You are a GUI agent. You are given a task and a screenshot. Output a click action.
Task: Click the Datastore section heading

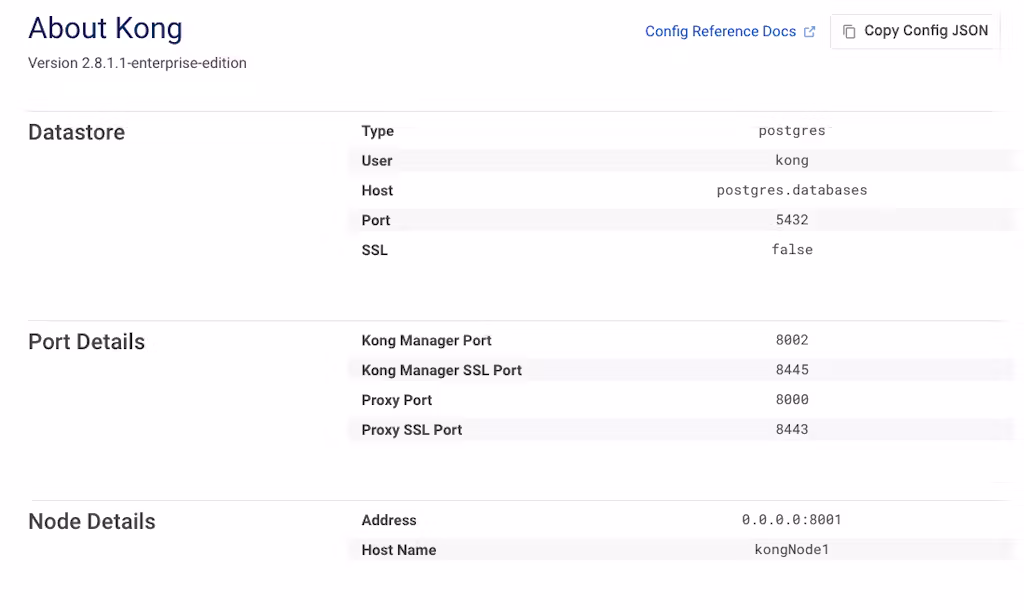[76, 132]
